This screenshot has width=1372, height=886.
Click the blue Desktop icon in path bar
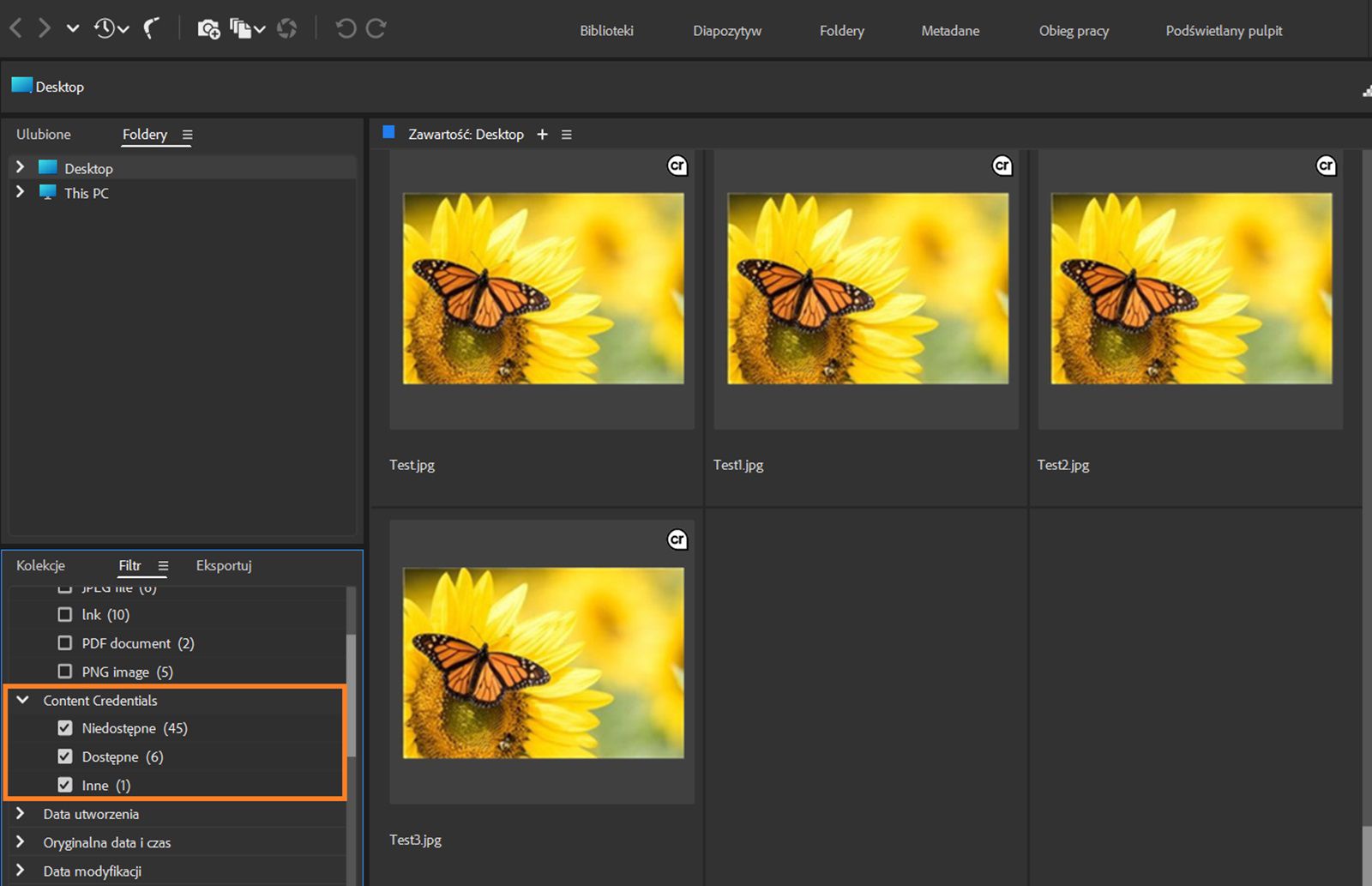pos(21,85)
